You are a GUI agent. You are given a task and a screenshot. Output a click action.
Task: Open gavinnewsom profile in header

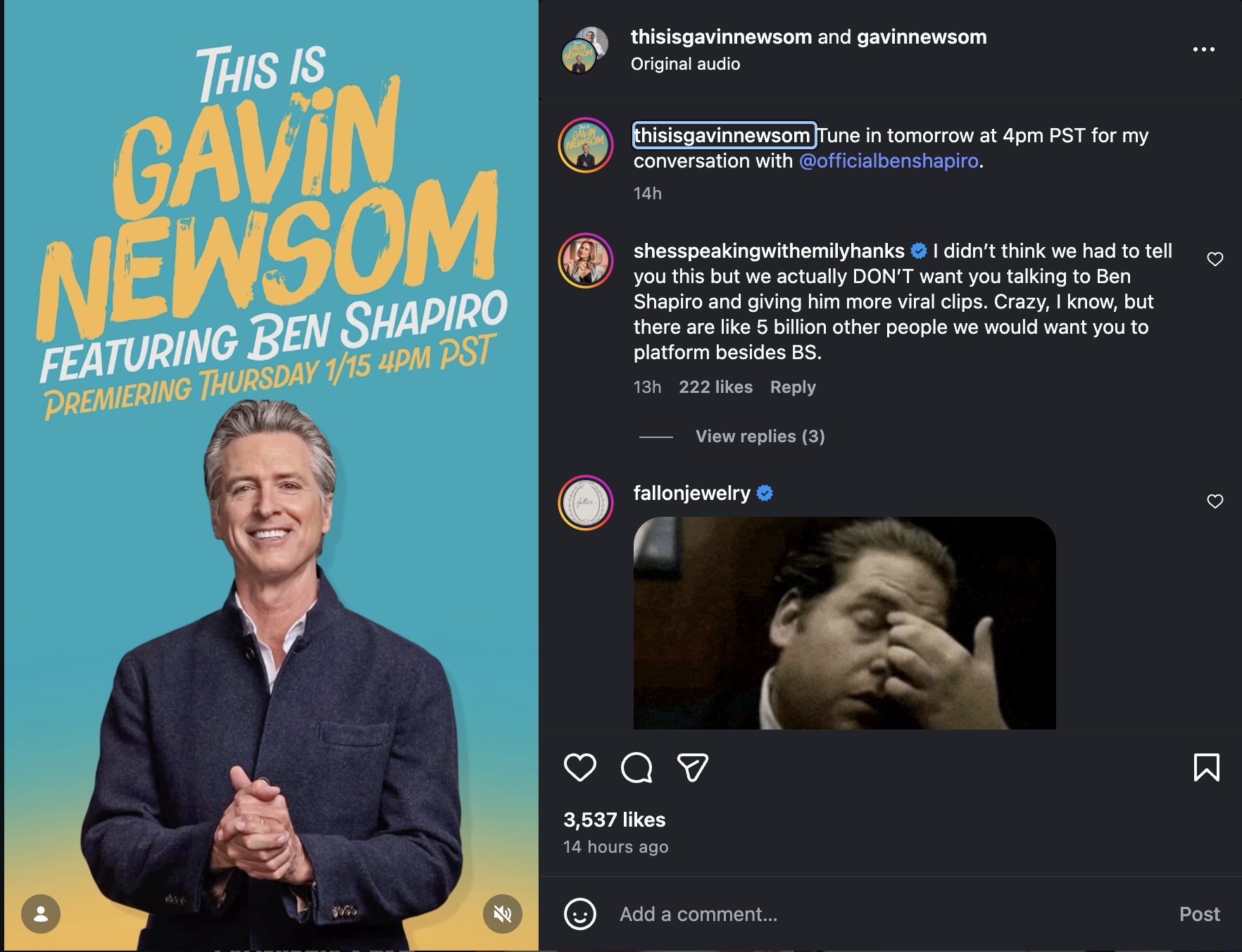click(922, 37)
